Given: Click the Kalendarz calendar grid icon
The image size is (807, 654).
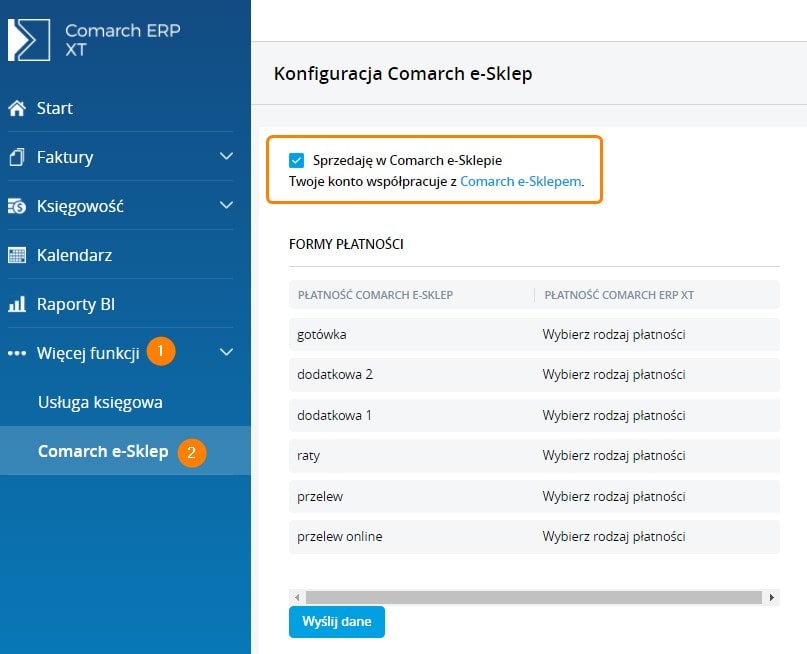Looking at the screenshot, I should 17,255.
